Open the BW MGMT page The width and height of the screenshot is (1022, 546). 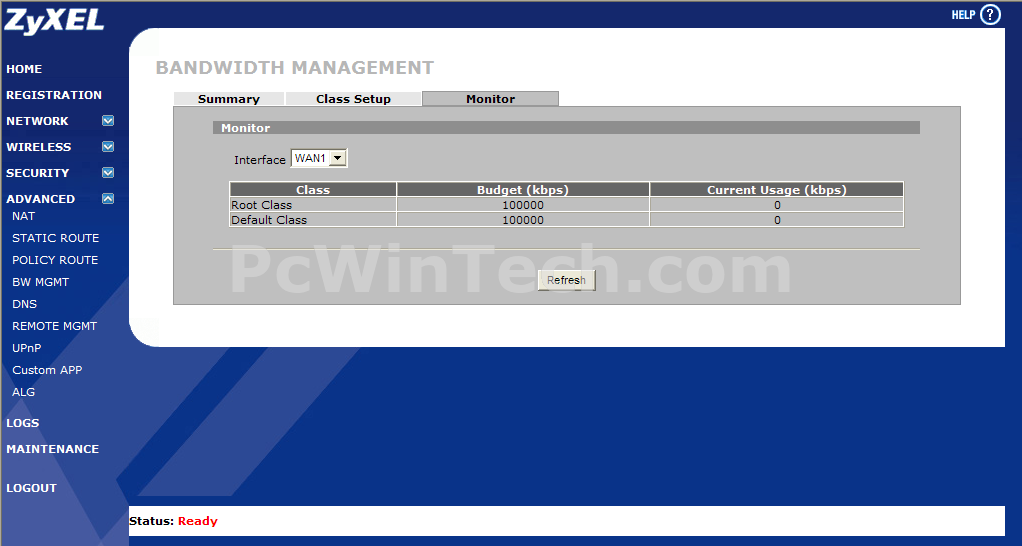tap(40, 282)
